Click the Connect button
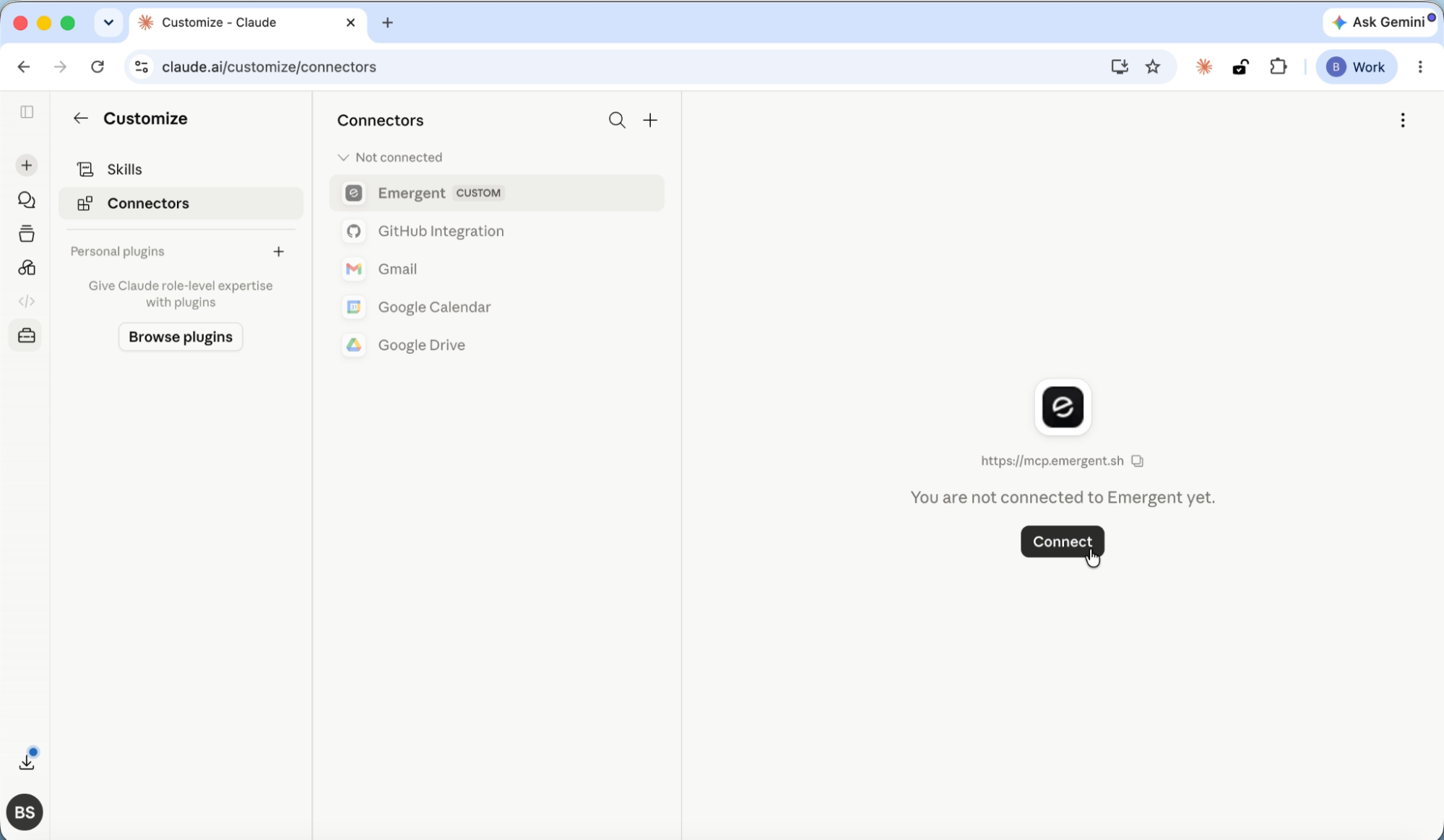 1062,542
